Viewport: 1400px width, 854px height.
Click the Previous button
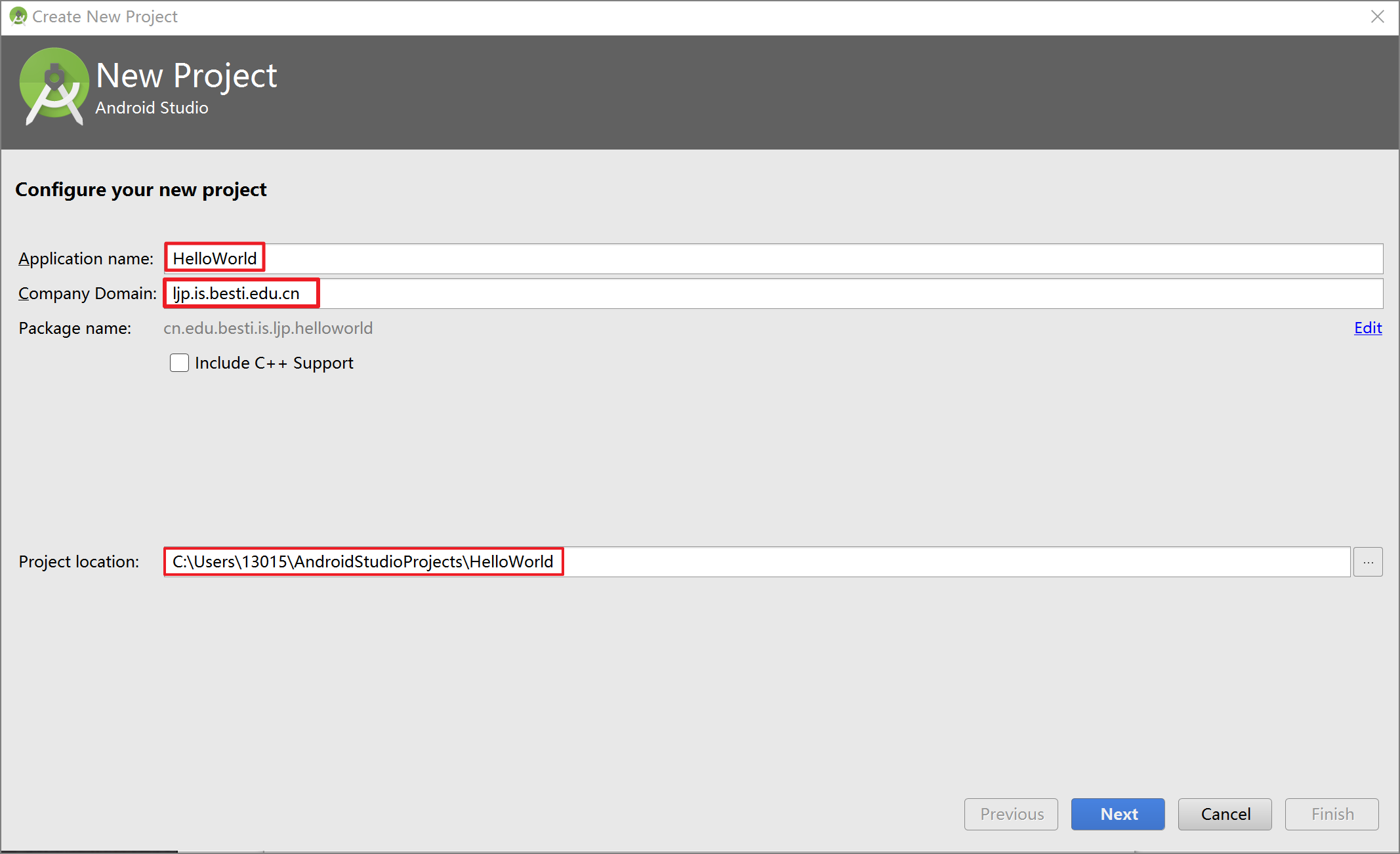[x=1011, y=814]
